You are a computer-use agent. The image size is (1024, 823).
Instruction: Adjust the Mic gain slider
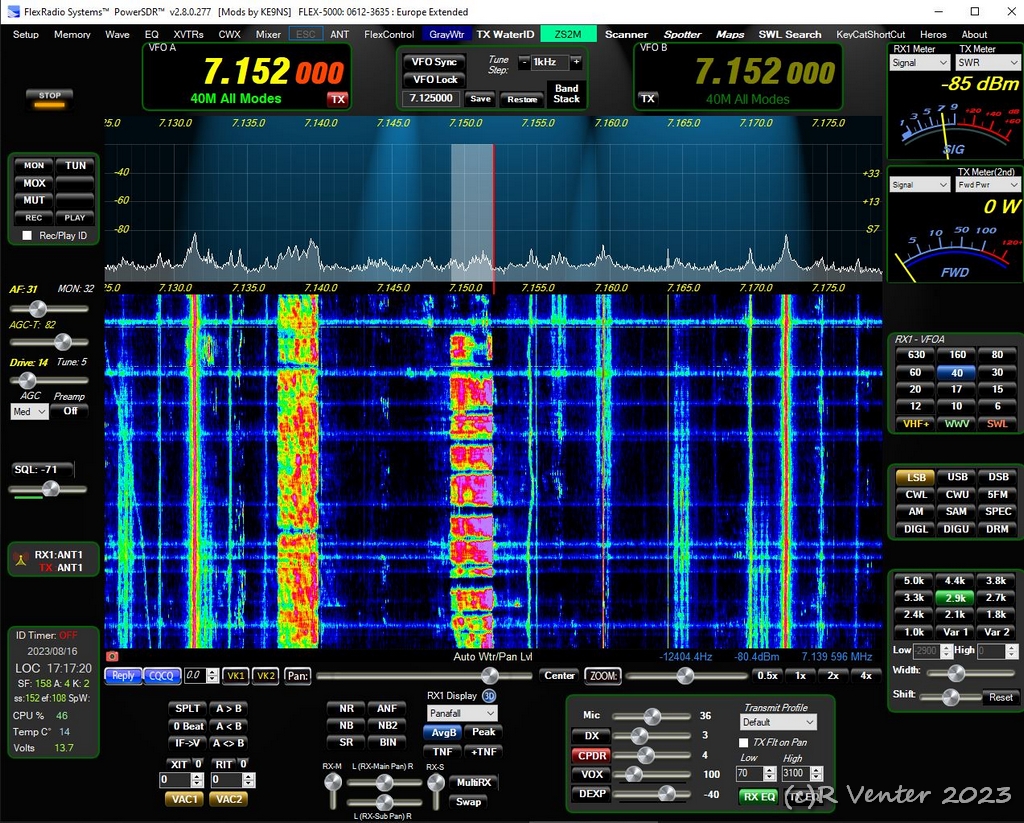pyautogui.click(x=652, y=716)
